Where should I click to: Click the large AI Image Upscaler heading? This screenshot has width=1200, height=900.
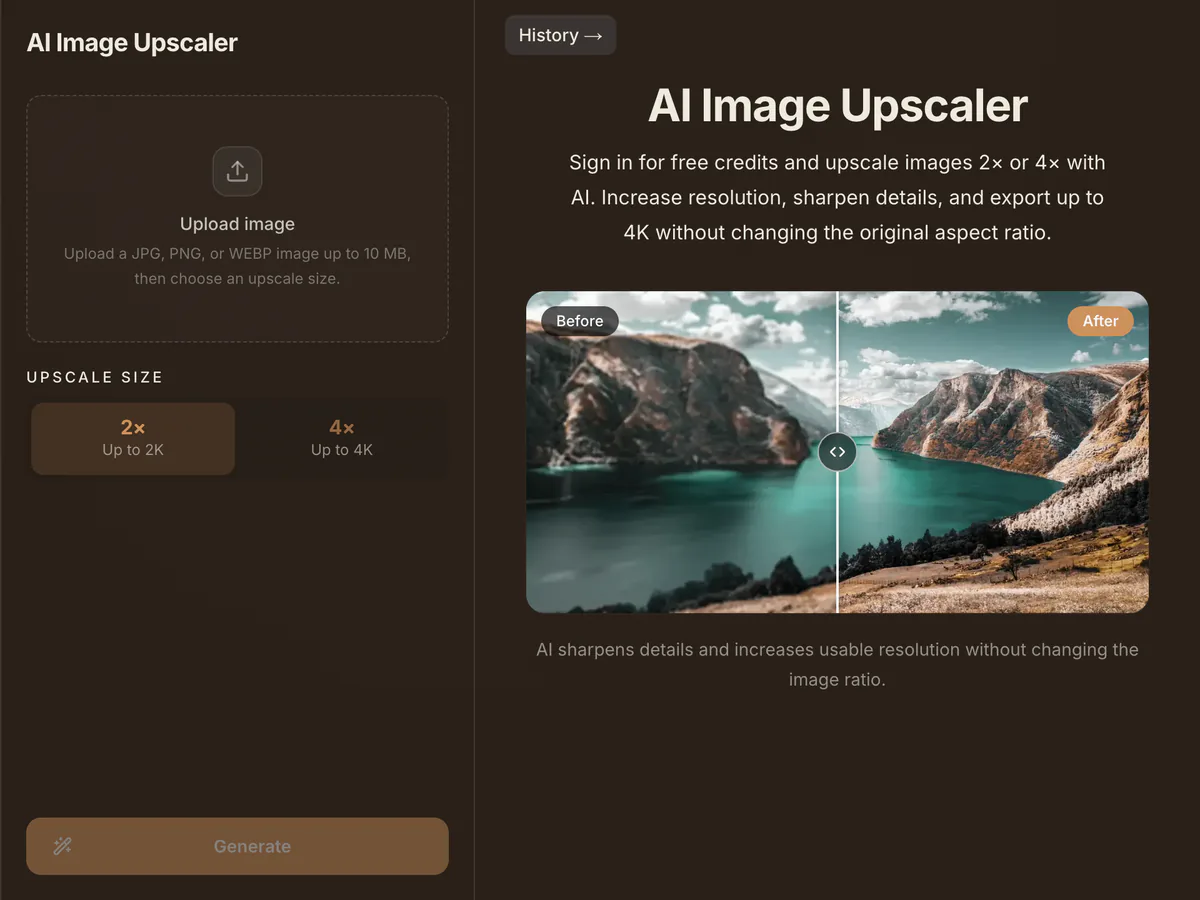pos(838,106)
